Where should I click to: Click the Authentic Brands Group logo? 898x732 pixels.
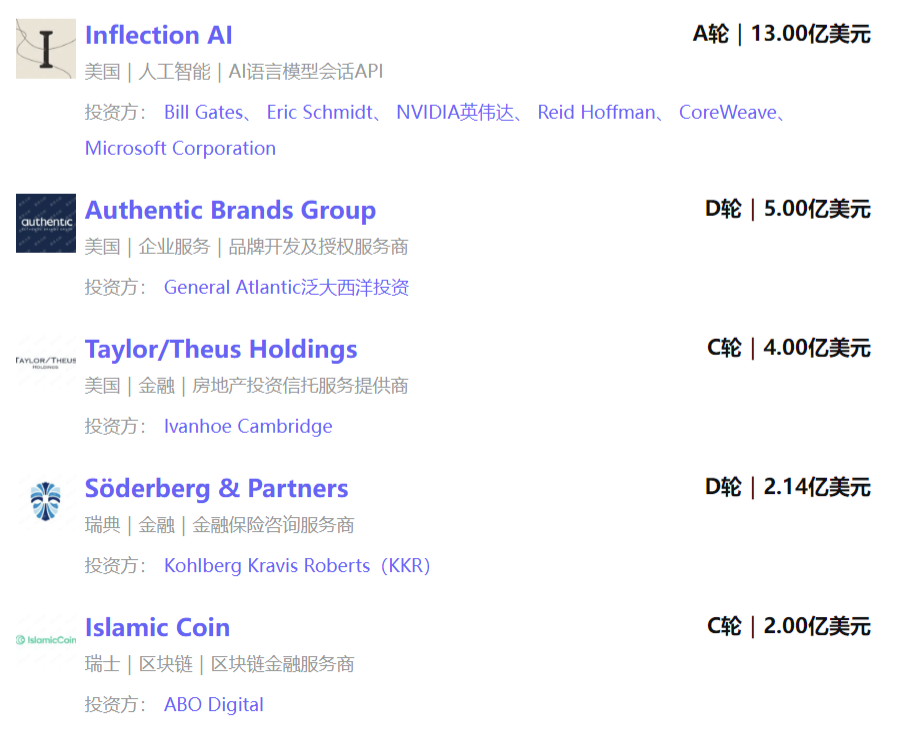[46, 223]
